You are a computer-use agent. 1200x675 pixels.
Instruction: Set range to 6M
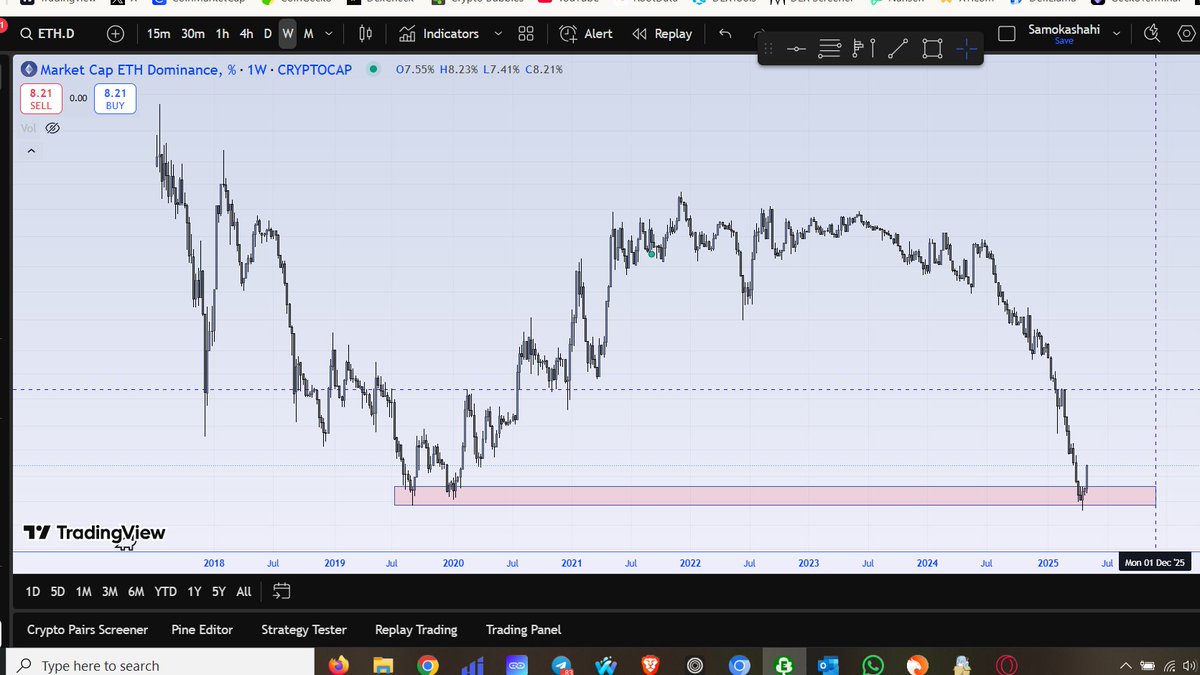tap(136, 591)
